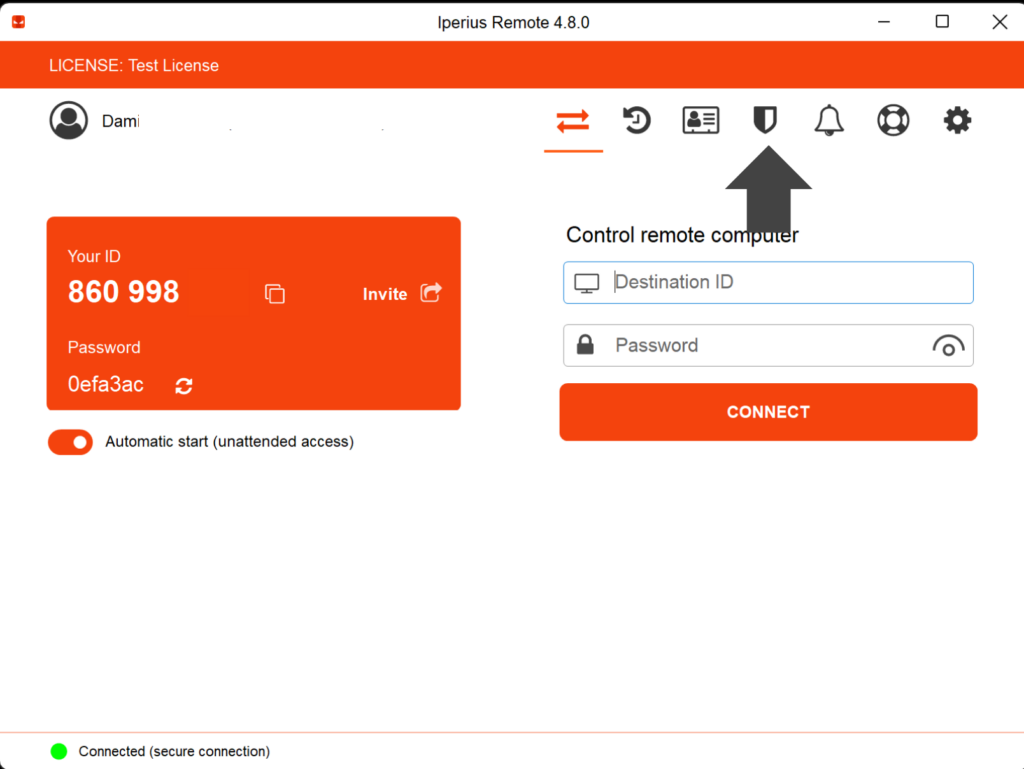Copy Your ID with the copy icon
Viewport: 1024px width, 769px height.
coord(275,294)
